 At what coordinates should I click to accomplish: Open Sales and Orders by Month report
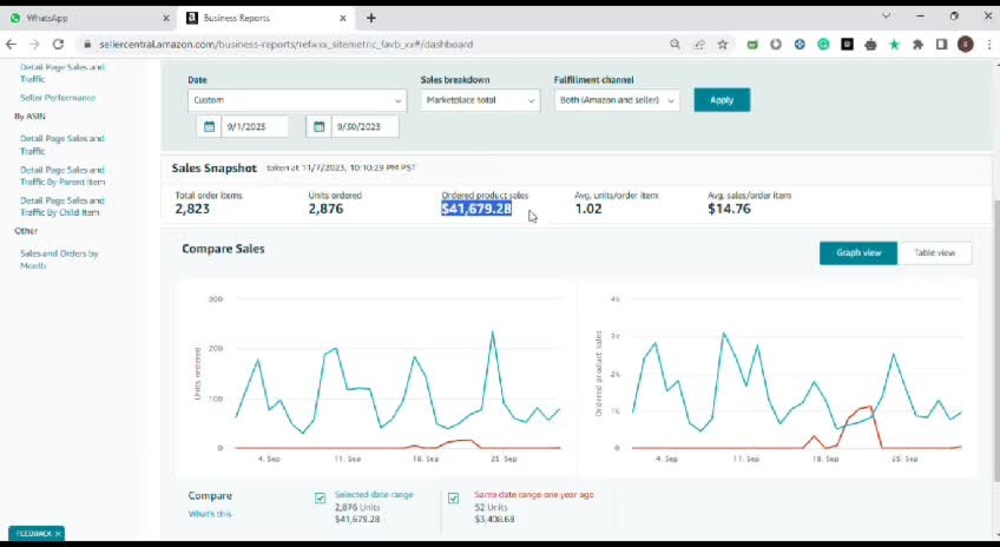coord(59,259)
